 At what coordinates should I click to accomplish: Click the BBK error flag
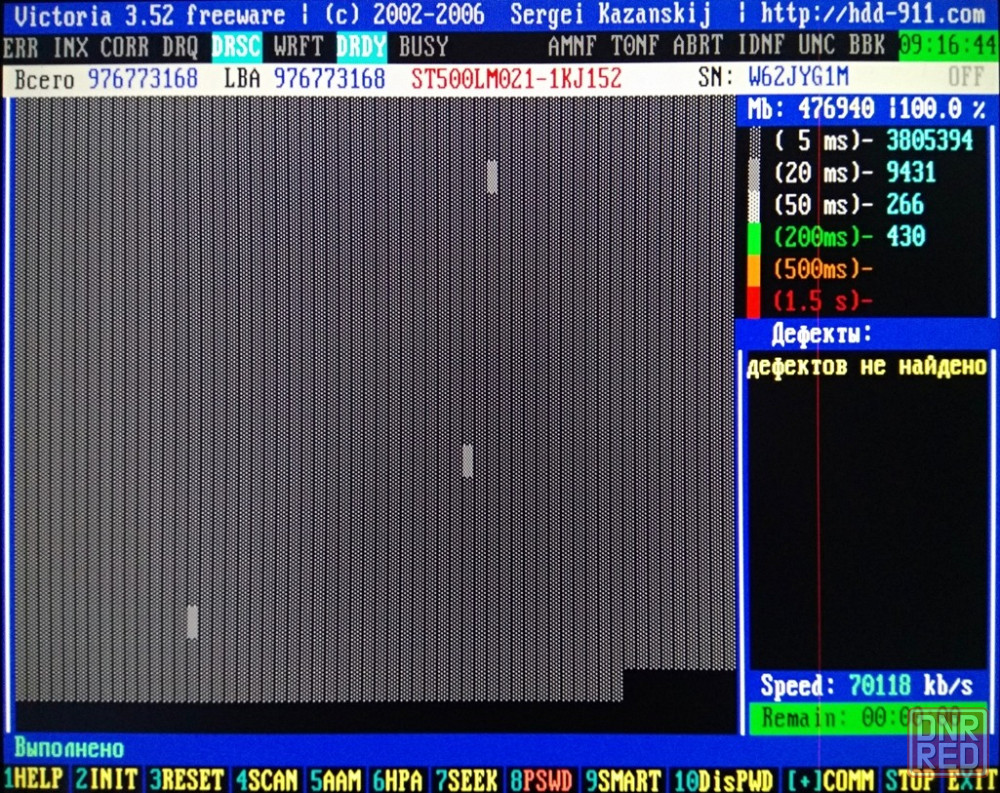[x=867, y=46]
